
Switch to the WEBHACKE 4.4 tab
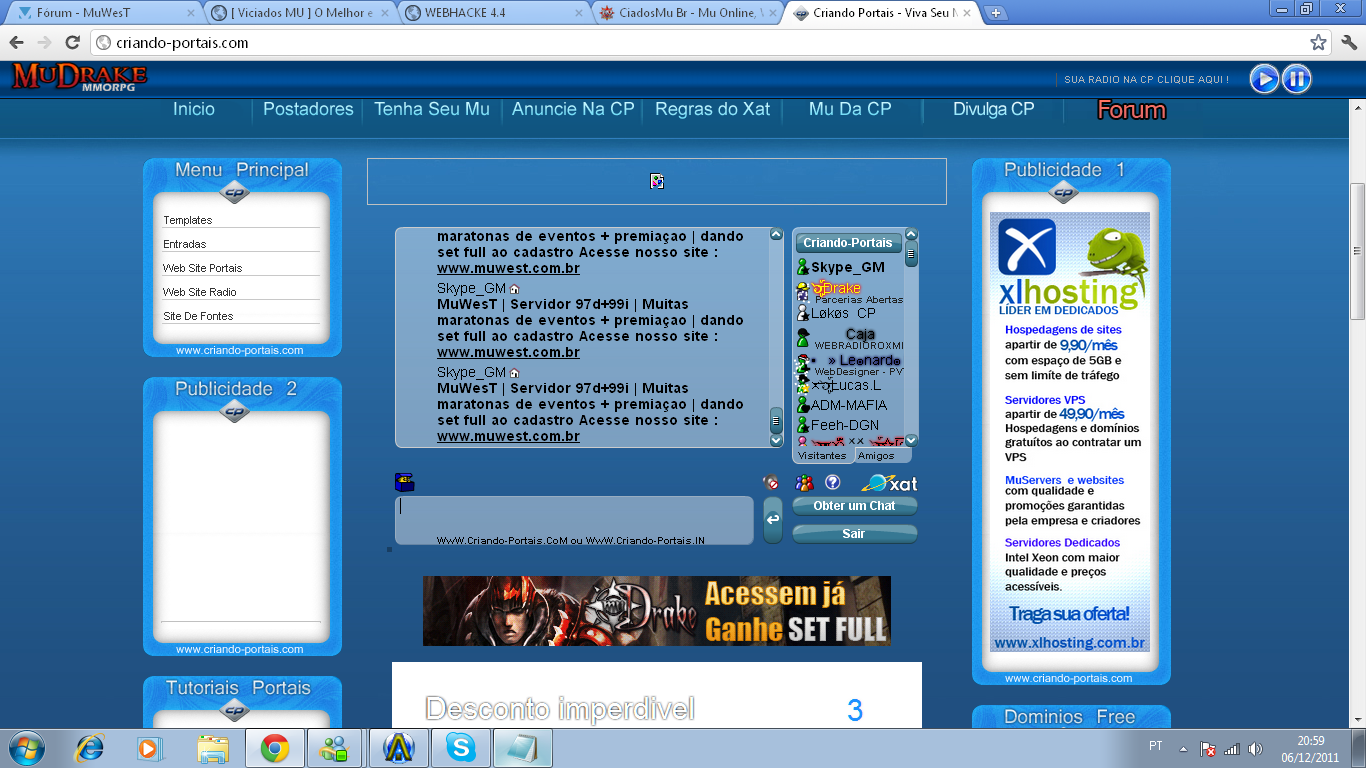tap(494, 13)
